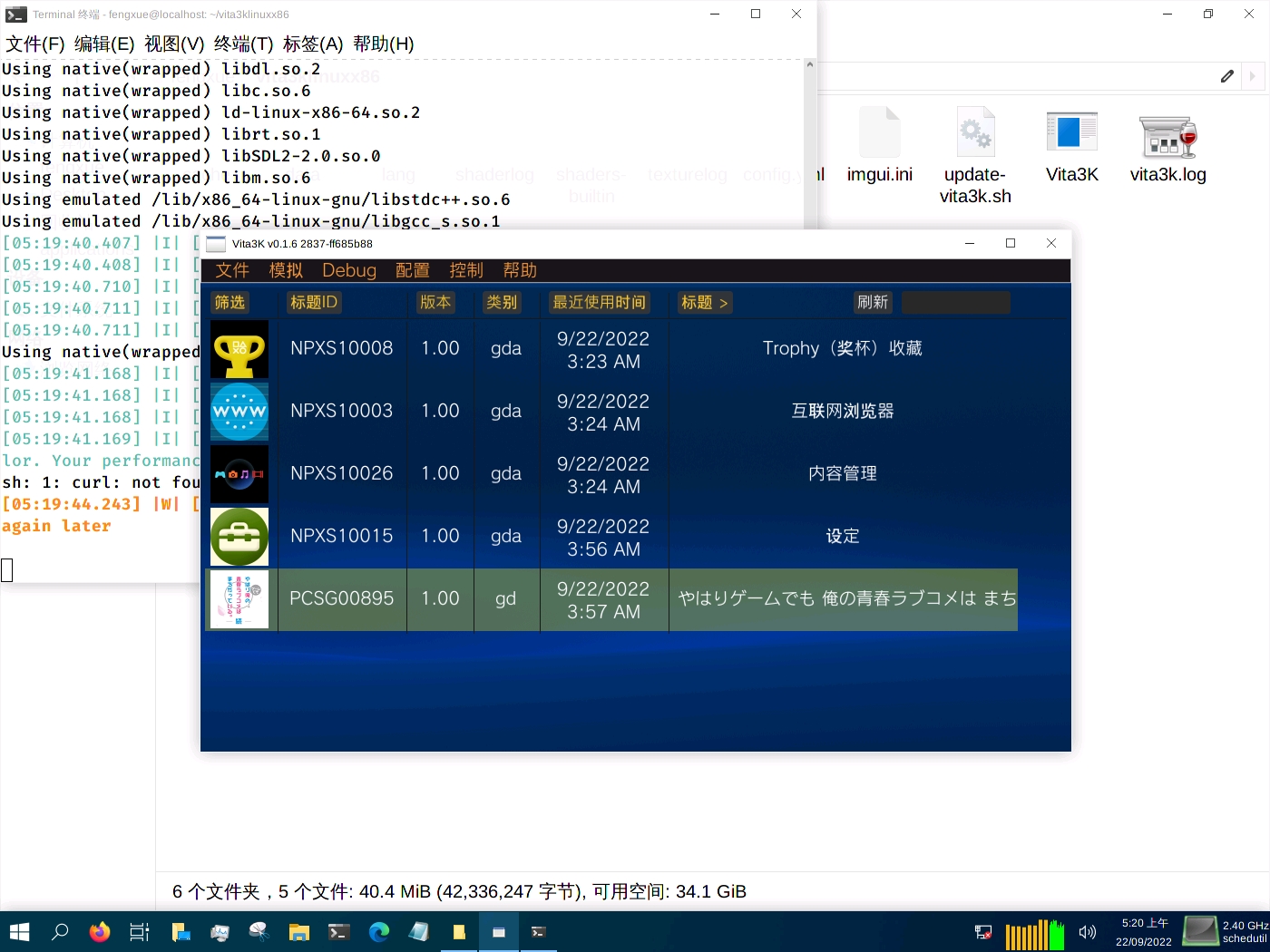
Task: Select the NPXS10015 title ID cell
Action: (x=342, y=536)
